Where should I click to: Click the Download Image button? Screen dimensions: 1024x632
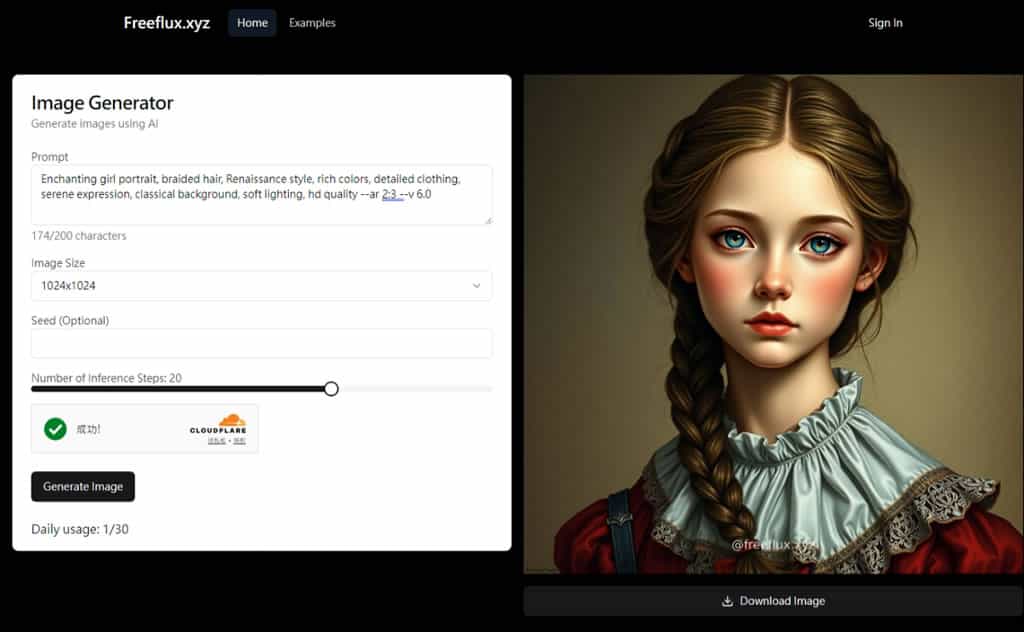pyautogui.click(x=773, y=601)
